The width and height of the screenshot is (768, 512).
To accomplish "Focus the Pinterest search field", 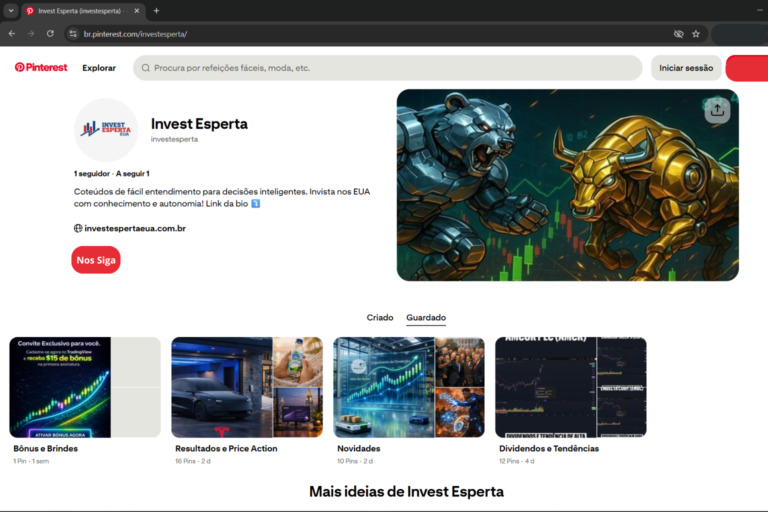I will click(387, 68).
